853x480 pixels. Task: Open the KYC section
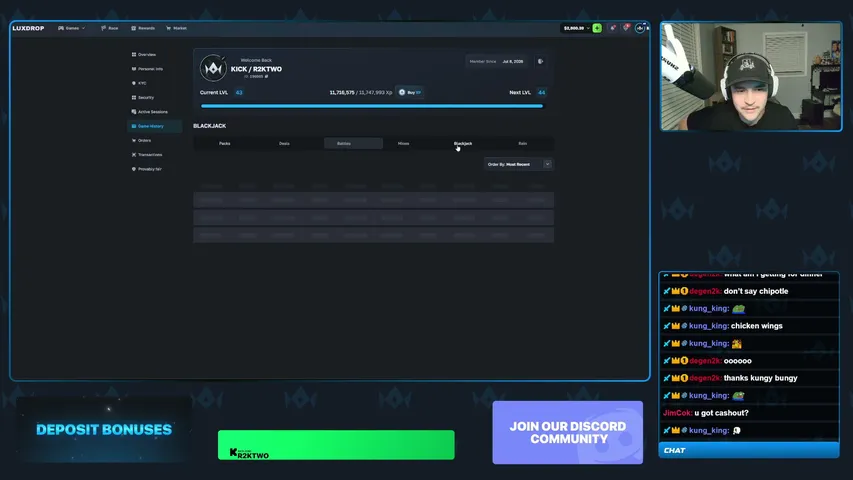click(139, 83)
